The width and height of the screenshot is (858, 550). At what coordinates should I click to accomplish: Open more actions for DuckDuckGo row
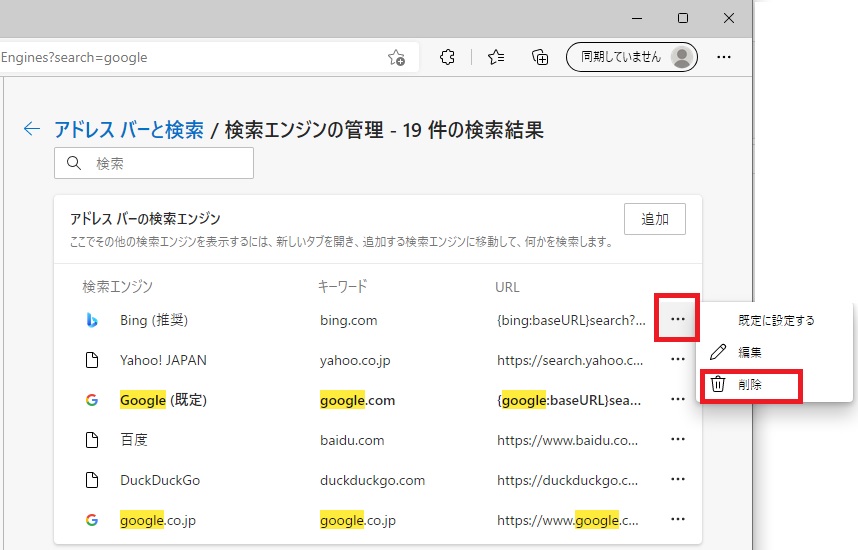pos(677,479)
